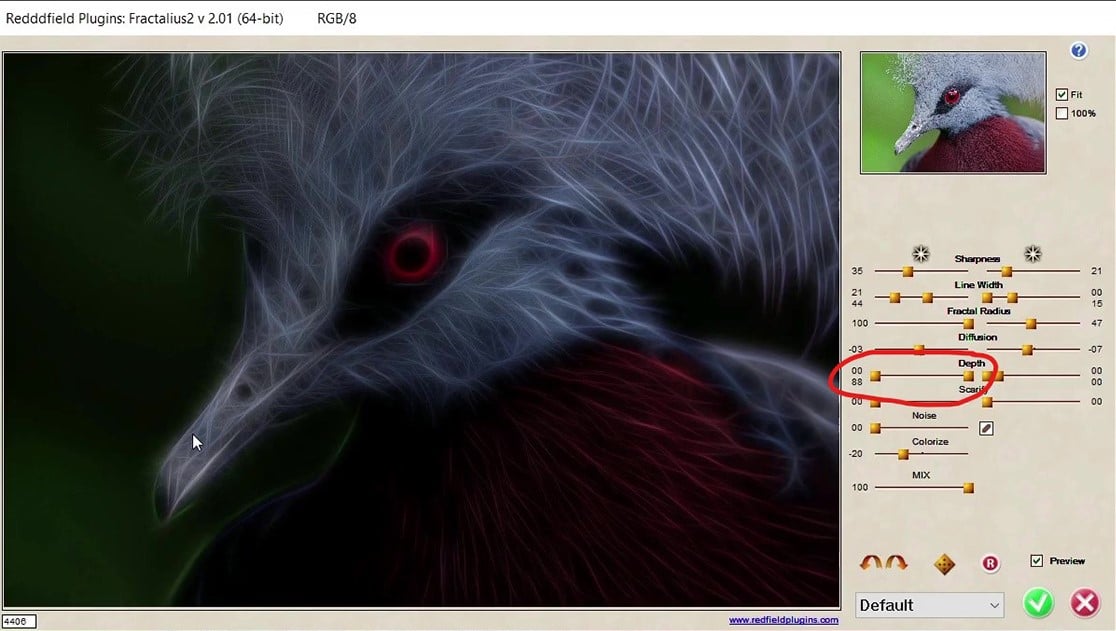This screenshot has height=631, width=1116.
Task: Click the MIX slider handle
Action: [968, 488]
